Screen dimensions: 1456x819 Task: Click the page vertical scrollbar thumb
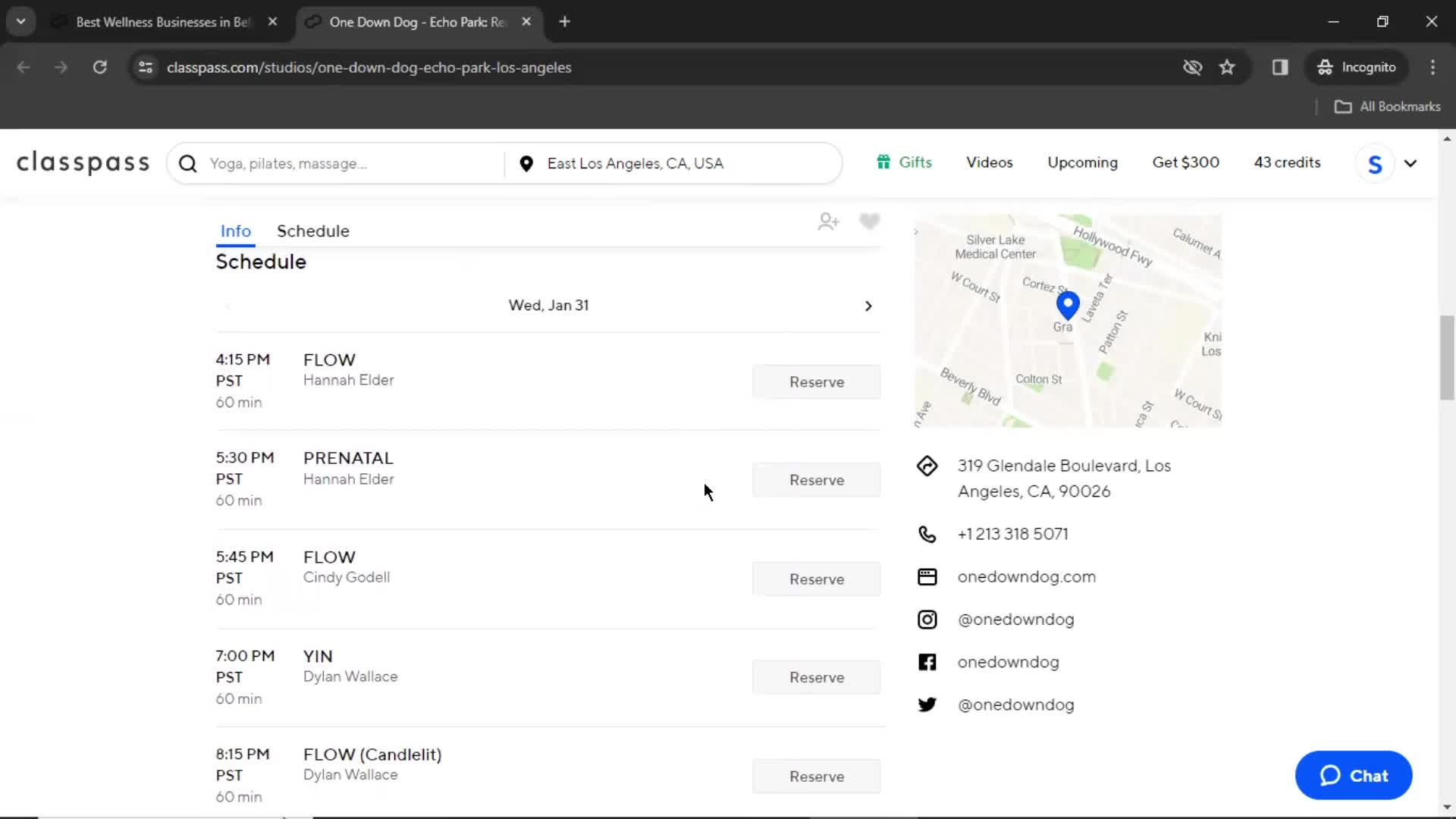[1447, 358]
